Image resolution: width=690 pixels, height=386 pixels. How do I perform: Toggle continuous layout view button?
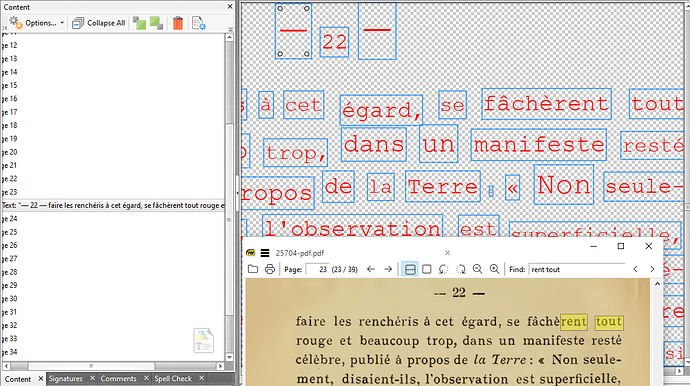pyautogui.click(x=410, y=269)
